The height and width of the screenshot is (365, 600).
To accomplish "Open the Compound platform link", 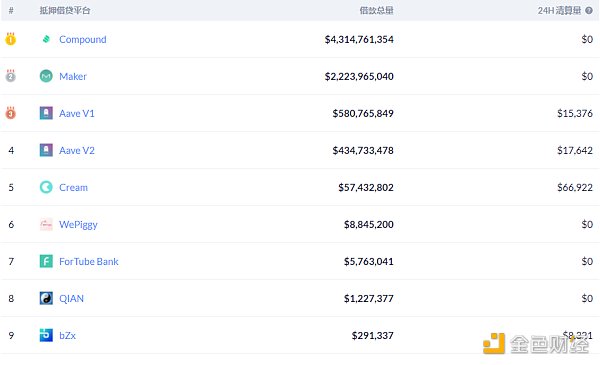I will pyautogui.click(x=83, y=39).
